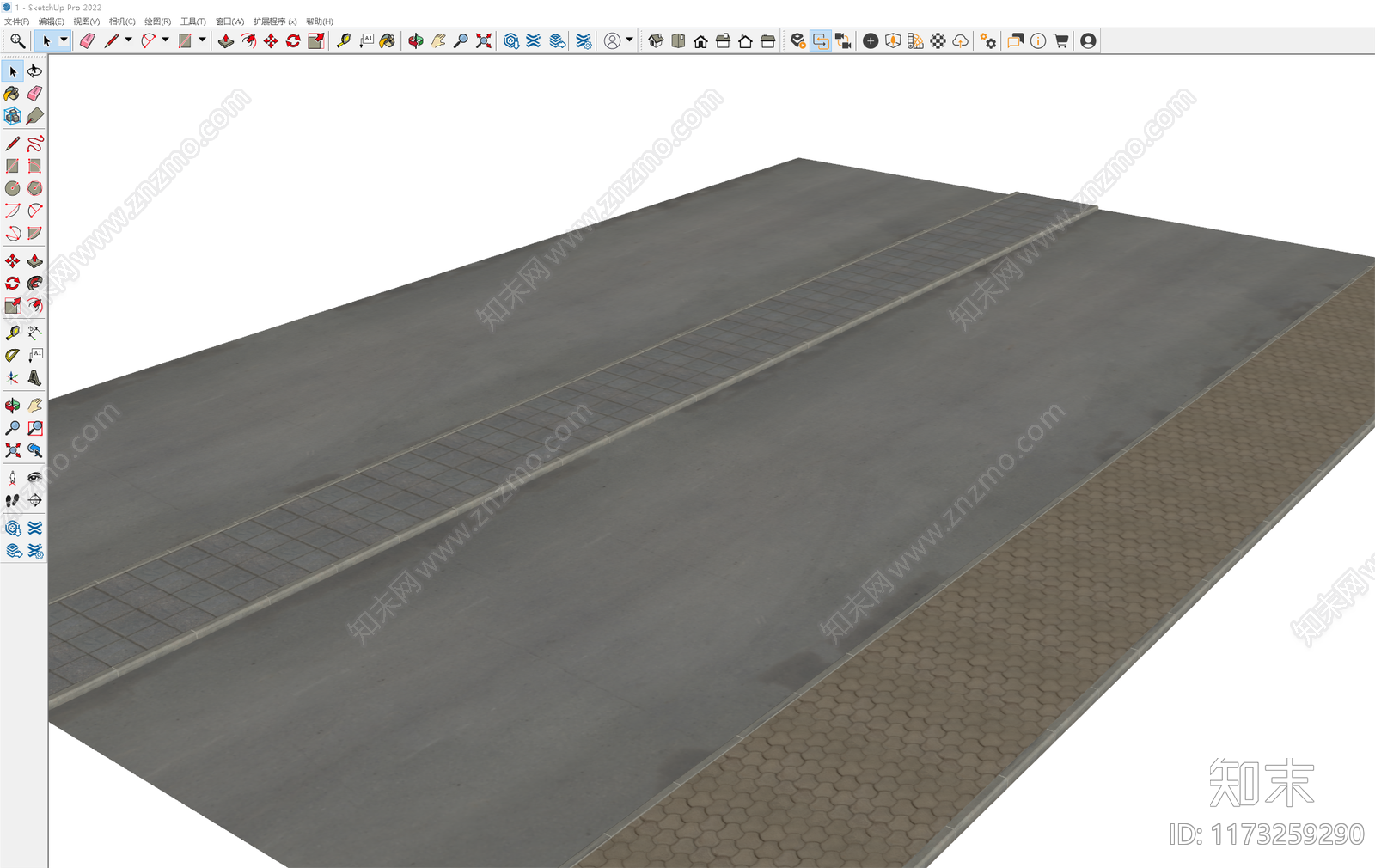Viewport: 1375px width, 868px height.
Task: Select the Zoom Window tool in left toolbar
Action: coord(35,427)
